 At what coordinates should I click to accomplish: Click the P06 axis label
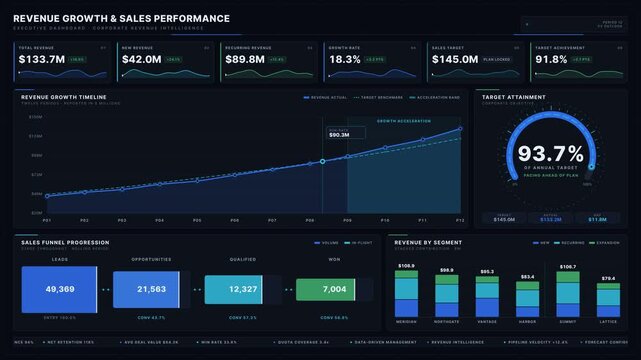(x=235, y=220)
